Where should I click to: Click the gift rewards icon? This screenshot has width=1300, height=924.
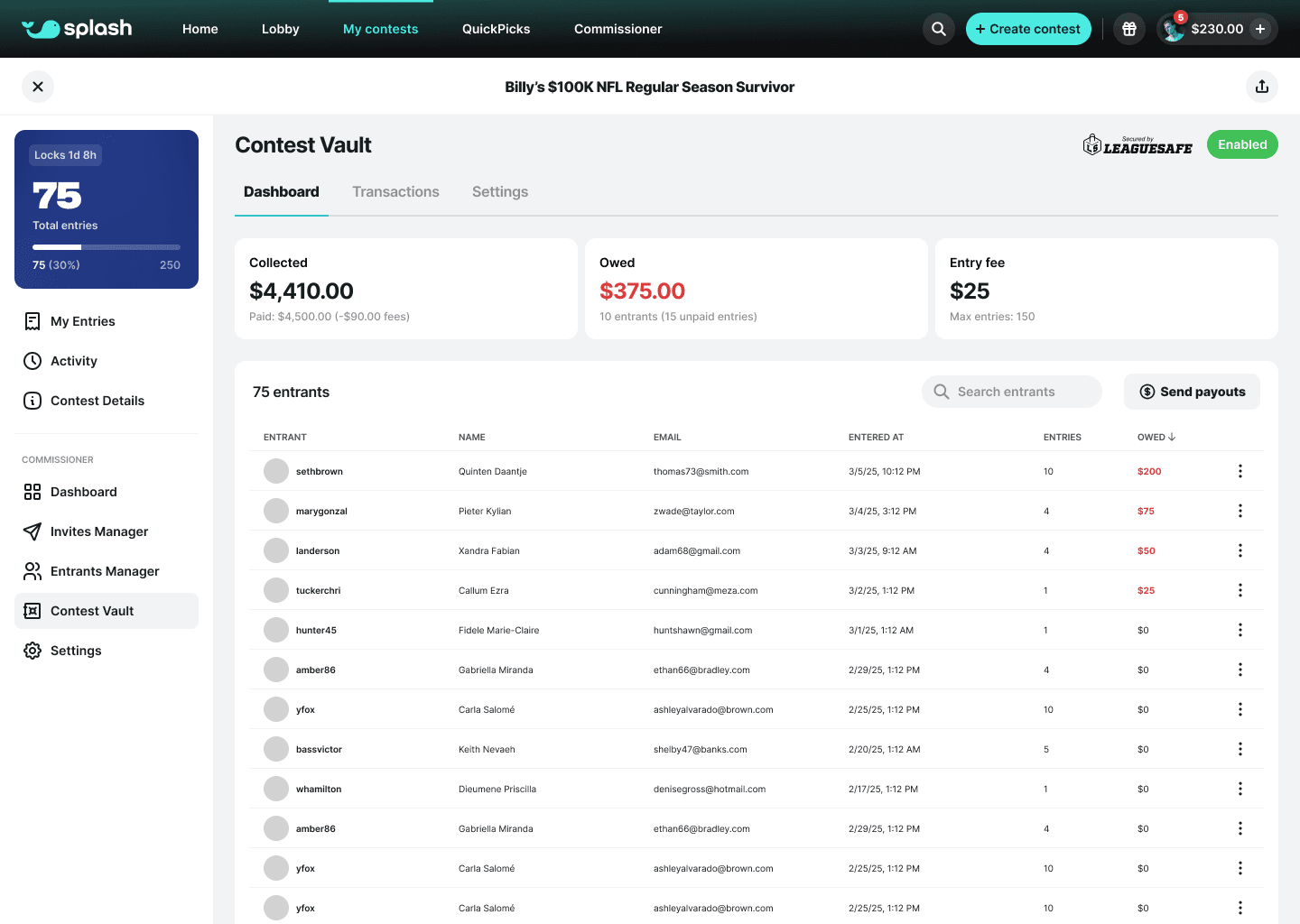(x=1129, y=29)
